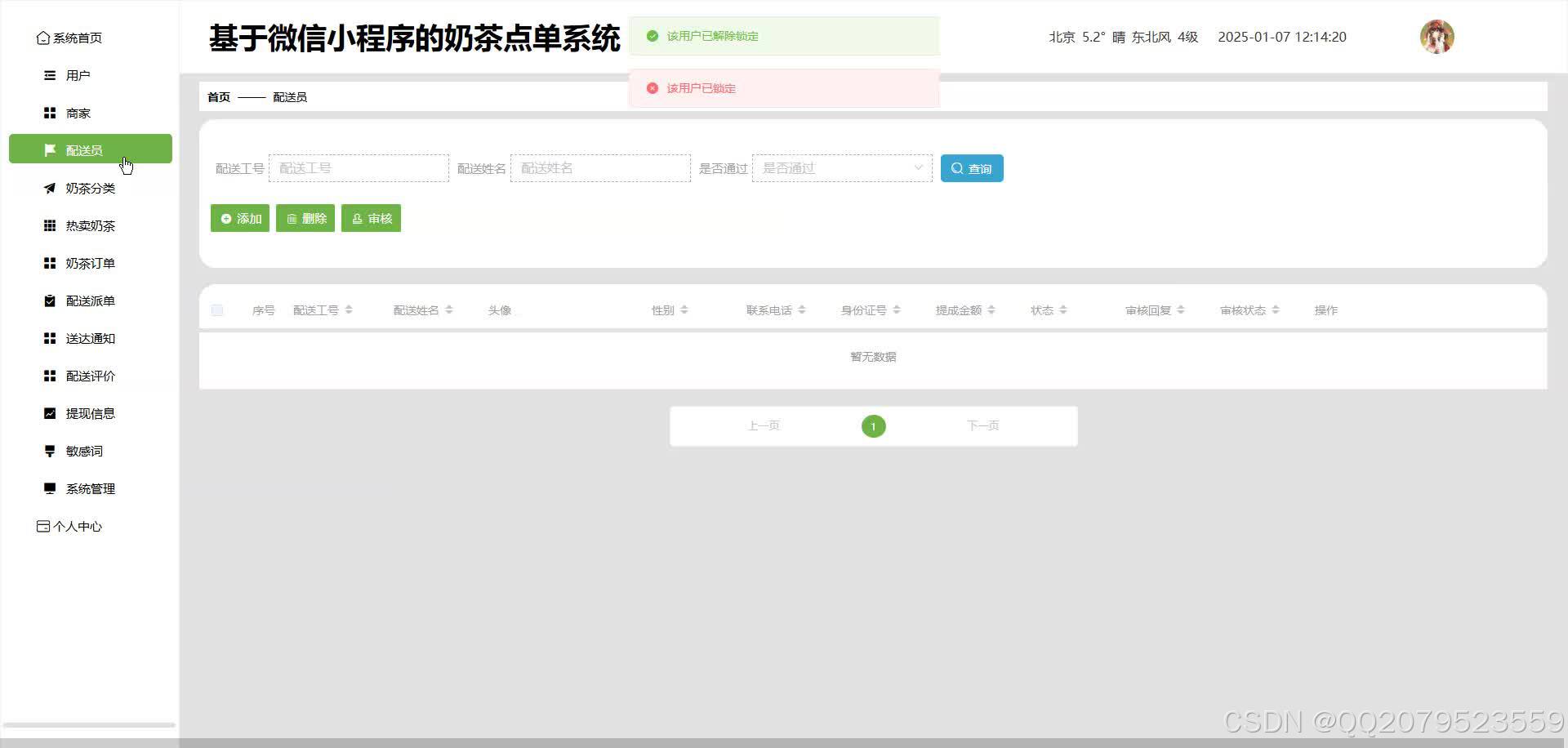Go to 系统管理 via sidebar icon
The width and height of the screenshot is (1568, 748).
click(x=90, y=488)
